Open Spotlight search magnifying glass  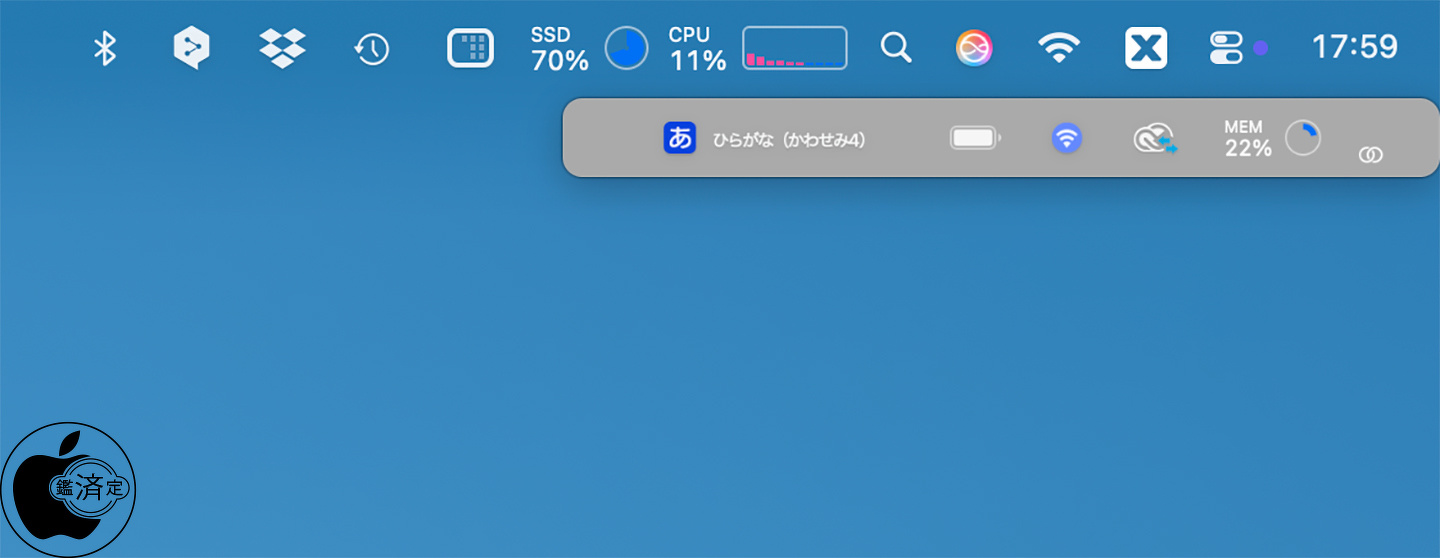coord(896,48)
